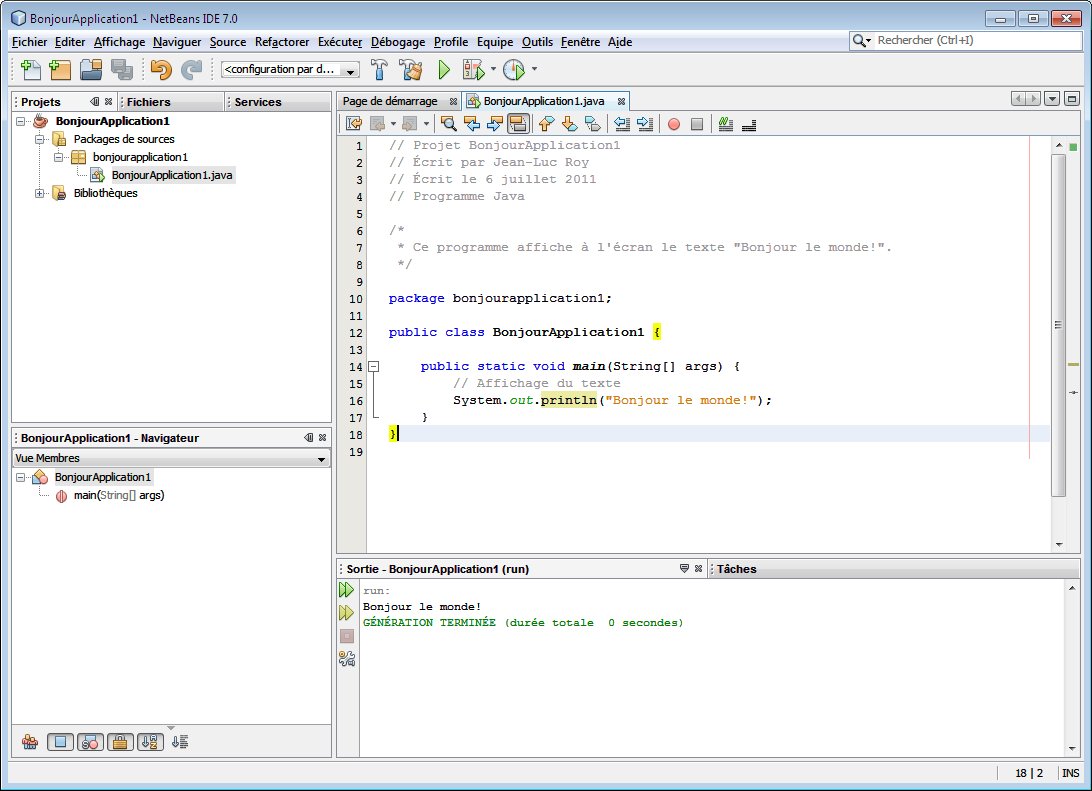The width and height of the screenshot is (1092, 791).
Task: Switch to Page de démarrage tab
Action: click(390, 102)
